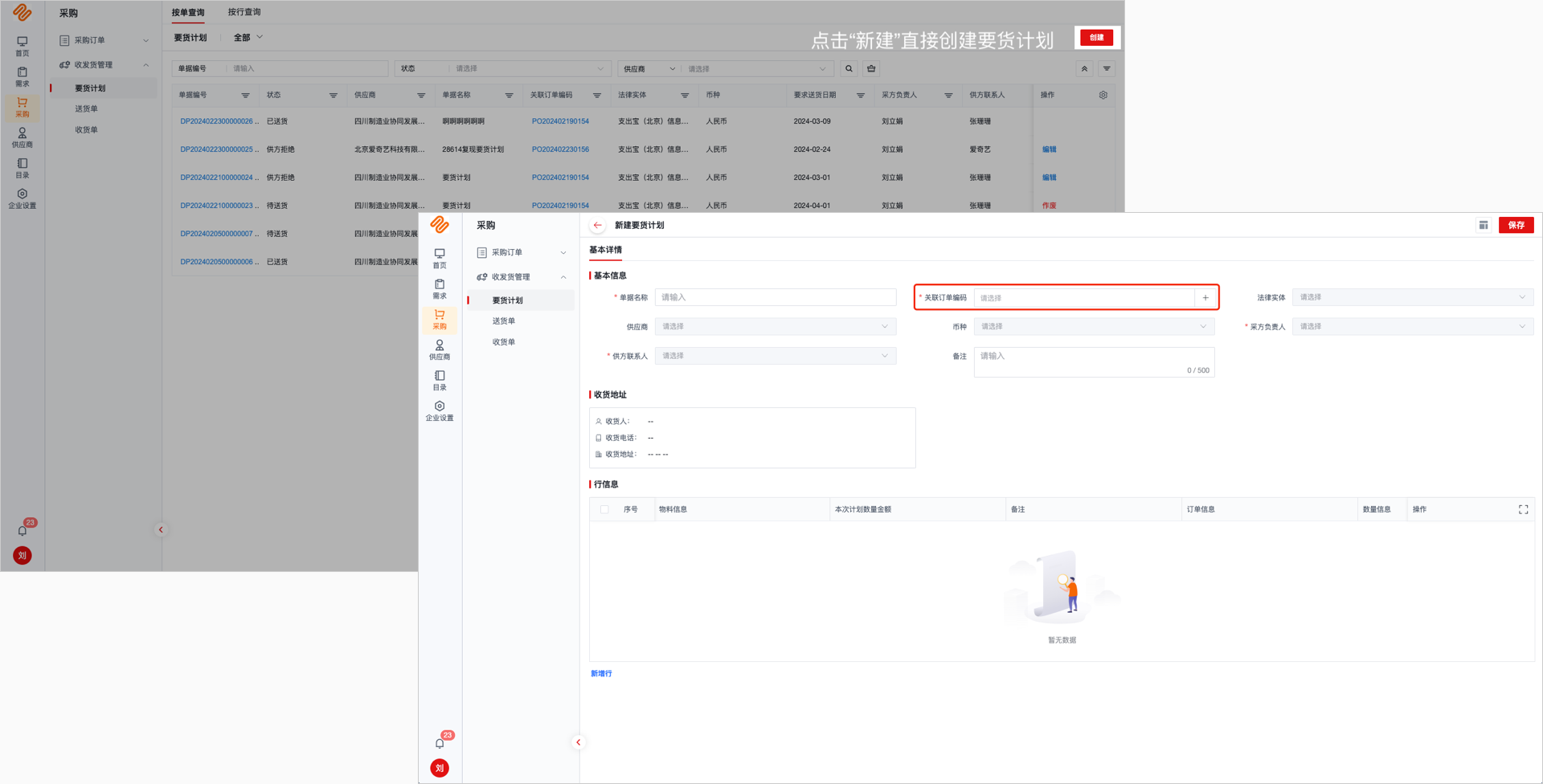Click 单据编号 column filter icon
This screenshot has width=1543, height=784.
pos(245,95)
